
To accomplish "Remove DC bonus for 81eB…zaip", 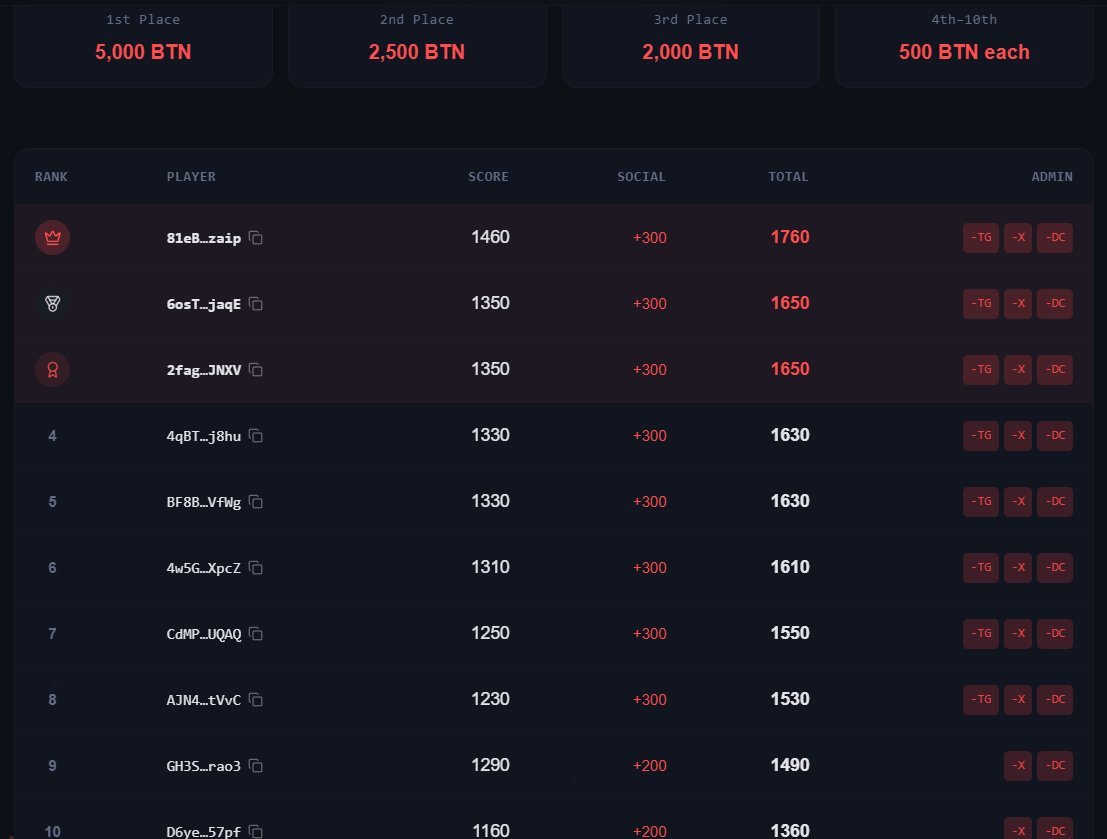I will coord(1055,238).
